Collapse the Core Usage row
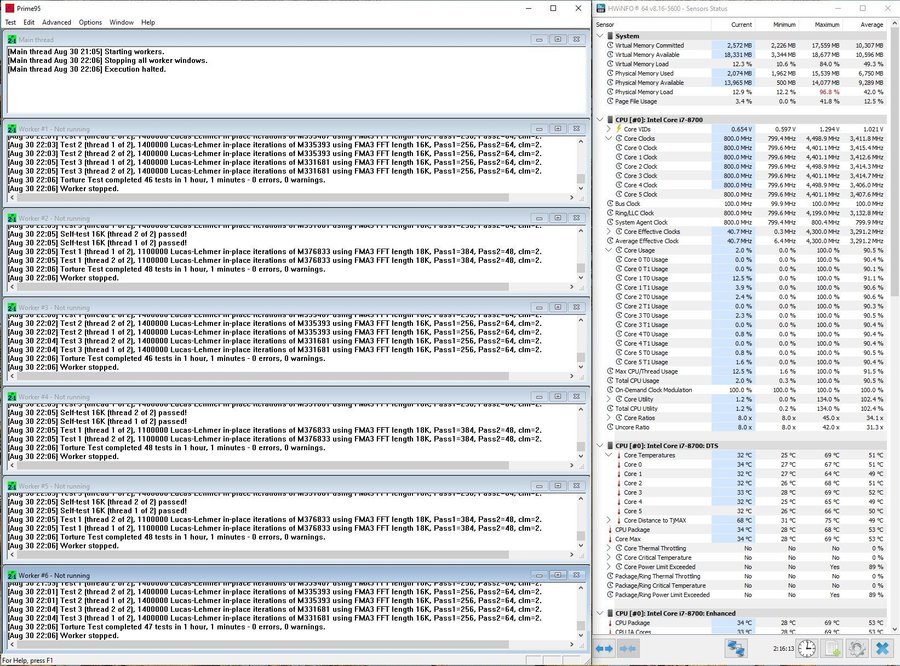 [x=609, y=250]
